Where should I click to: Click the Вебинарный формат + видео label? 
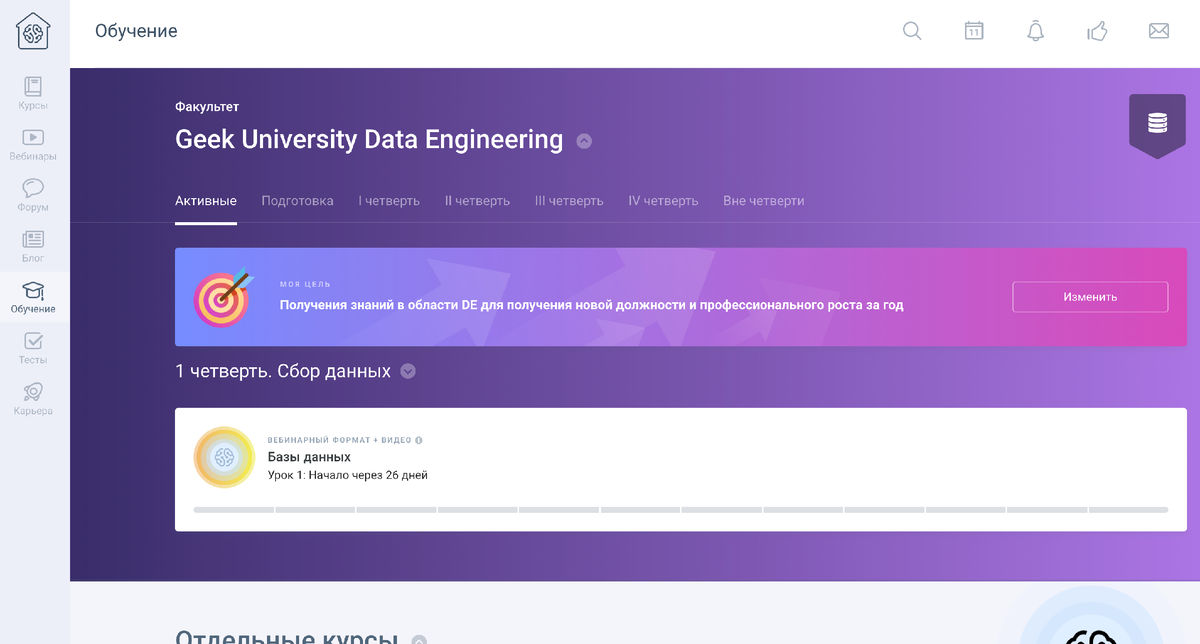(339, 440)
